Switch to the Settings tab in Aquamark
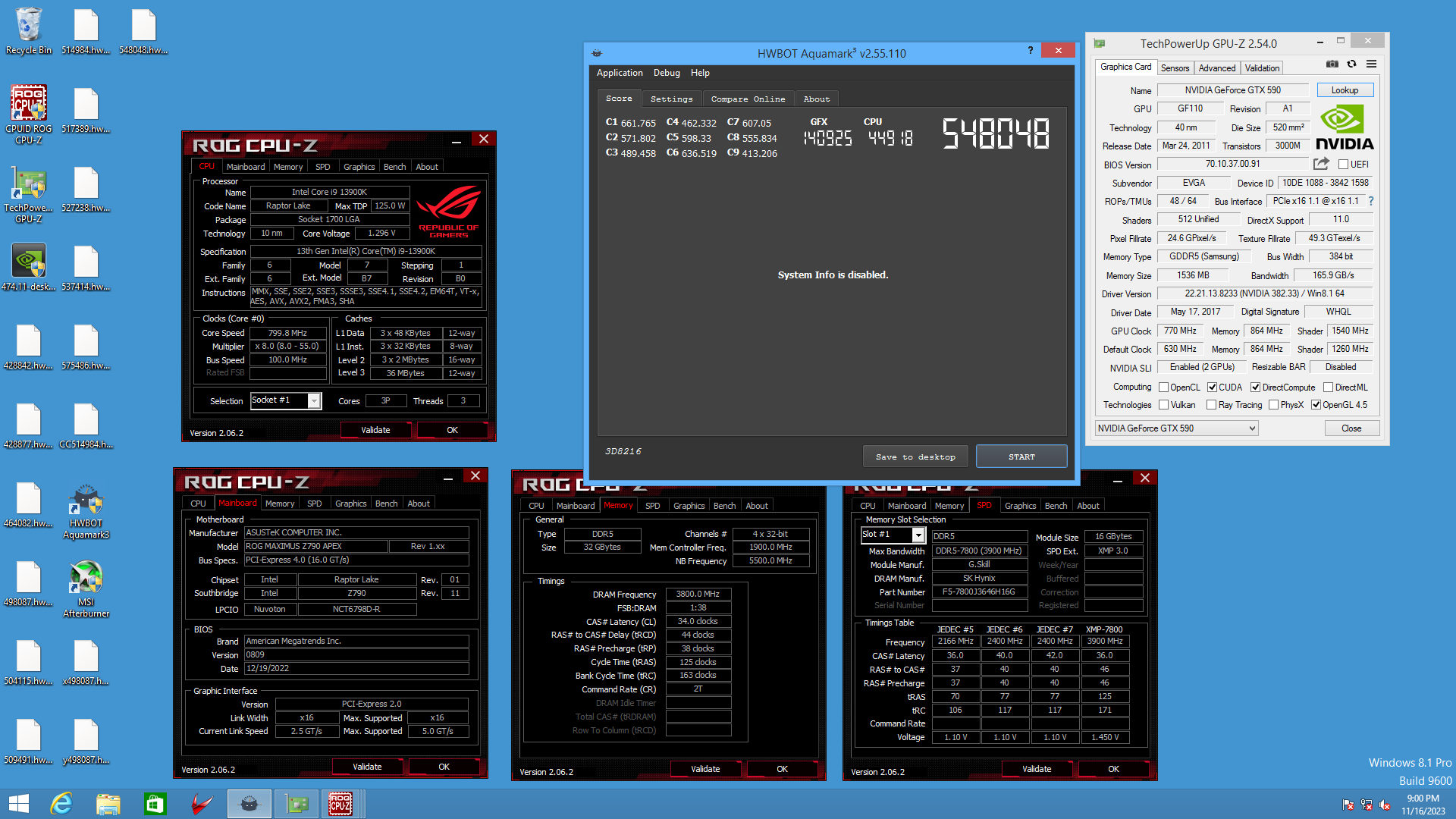The image size is (1456, 819). click(x=671, y=99)
